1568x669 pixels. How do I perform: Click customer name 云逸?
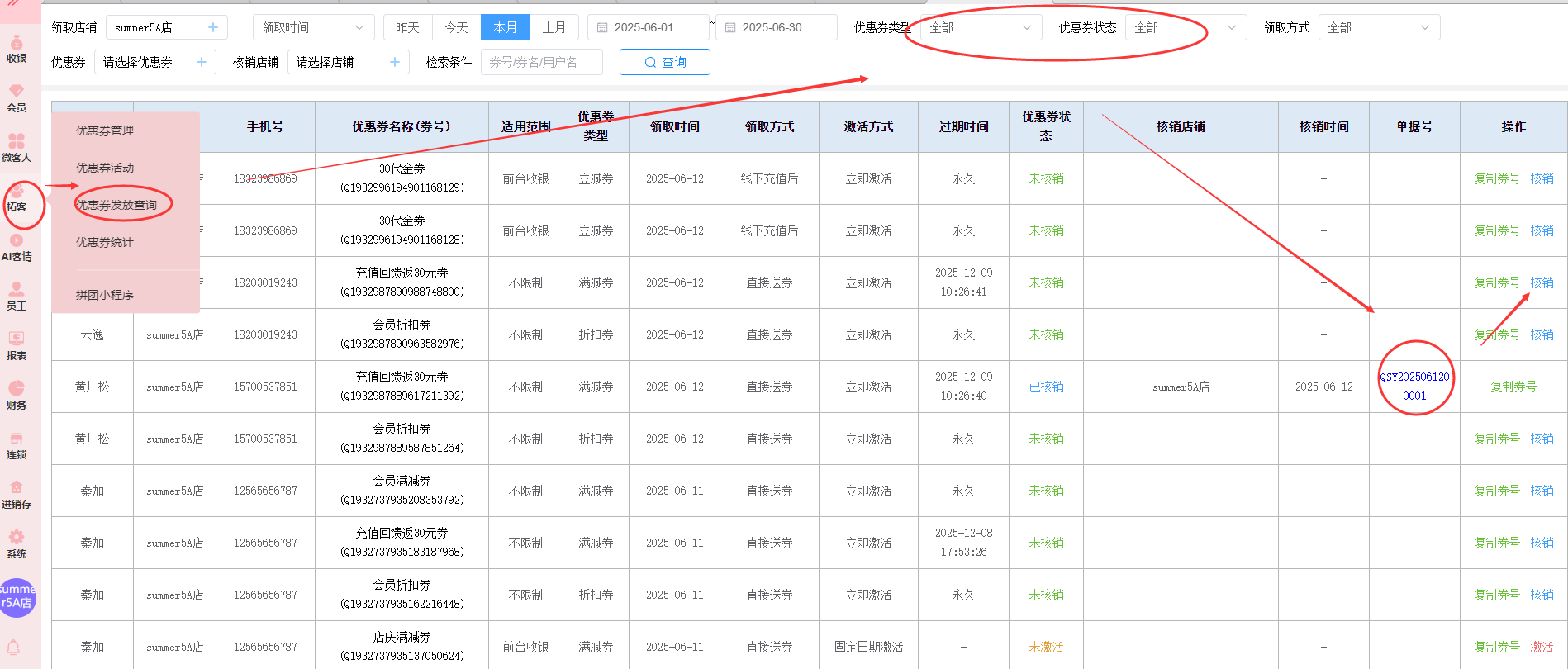[x=92, y=334]
